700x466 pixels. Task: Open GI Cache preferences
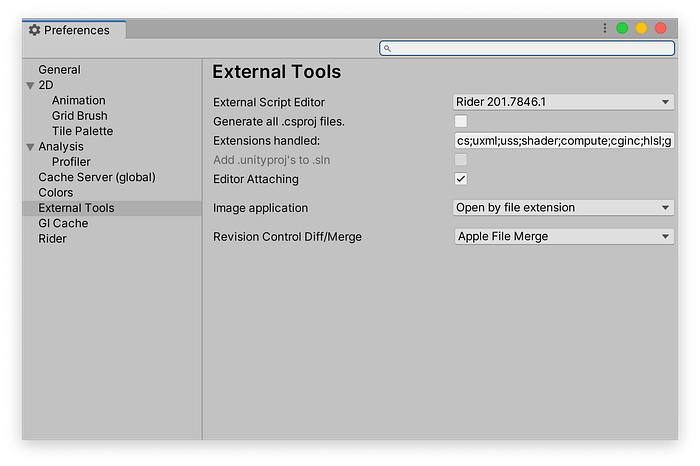click(x=63, y=224)
